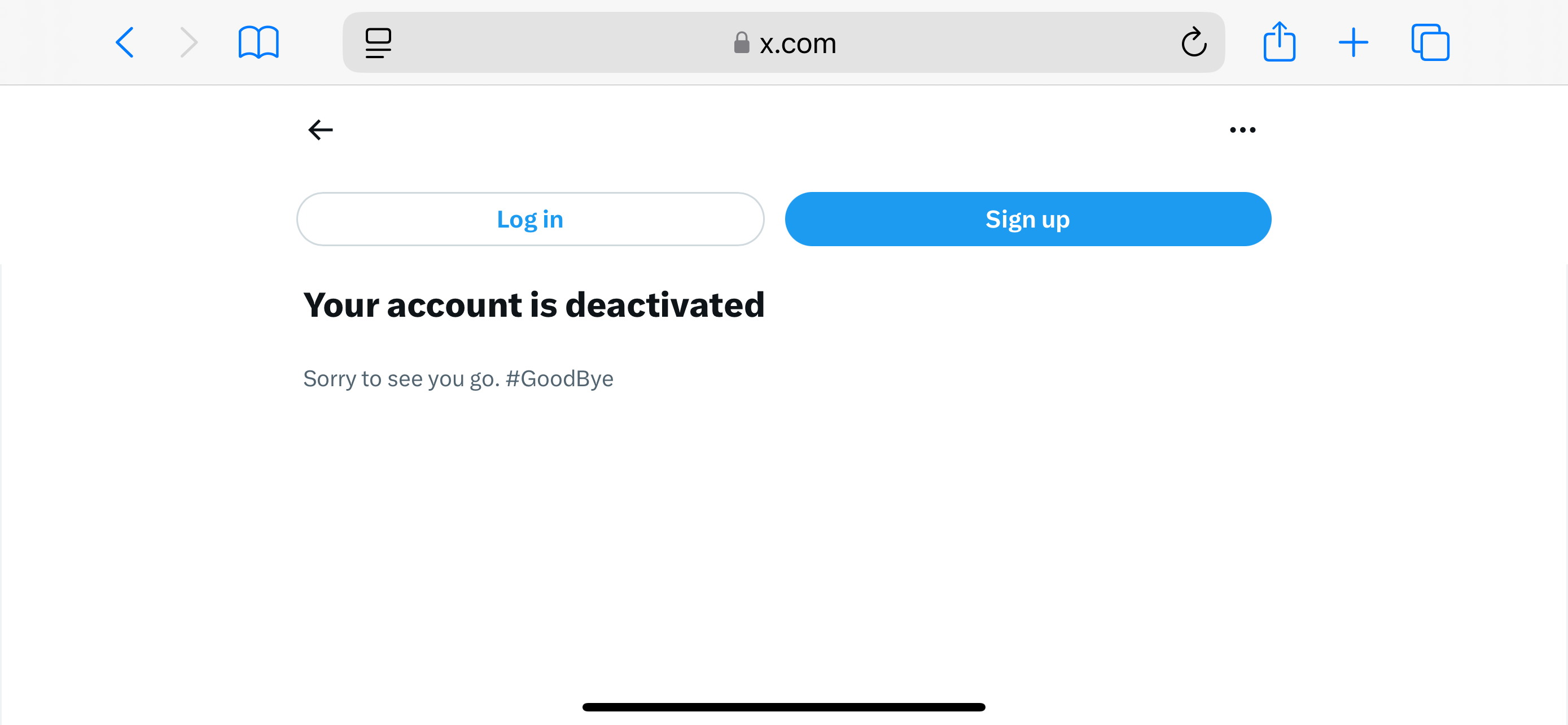The height and width of the screenshot is (725, 1568).
Task: Focus the x.com address bar
Action: (x=783, y=42)
